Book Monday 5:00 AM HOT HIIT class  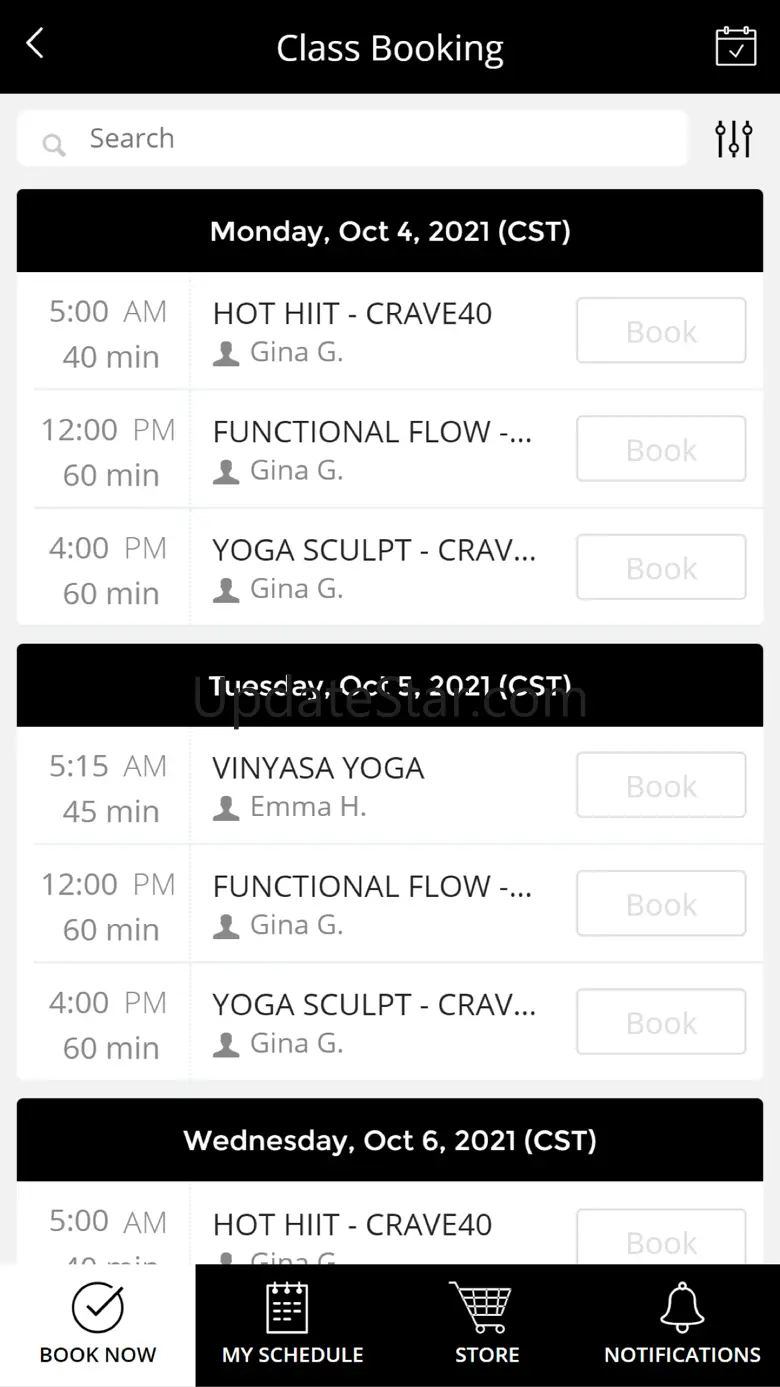(x=661, y=331)
